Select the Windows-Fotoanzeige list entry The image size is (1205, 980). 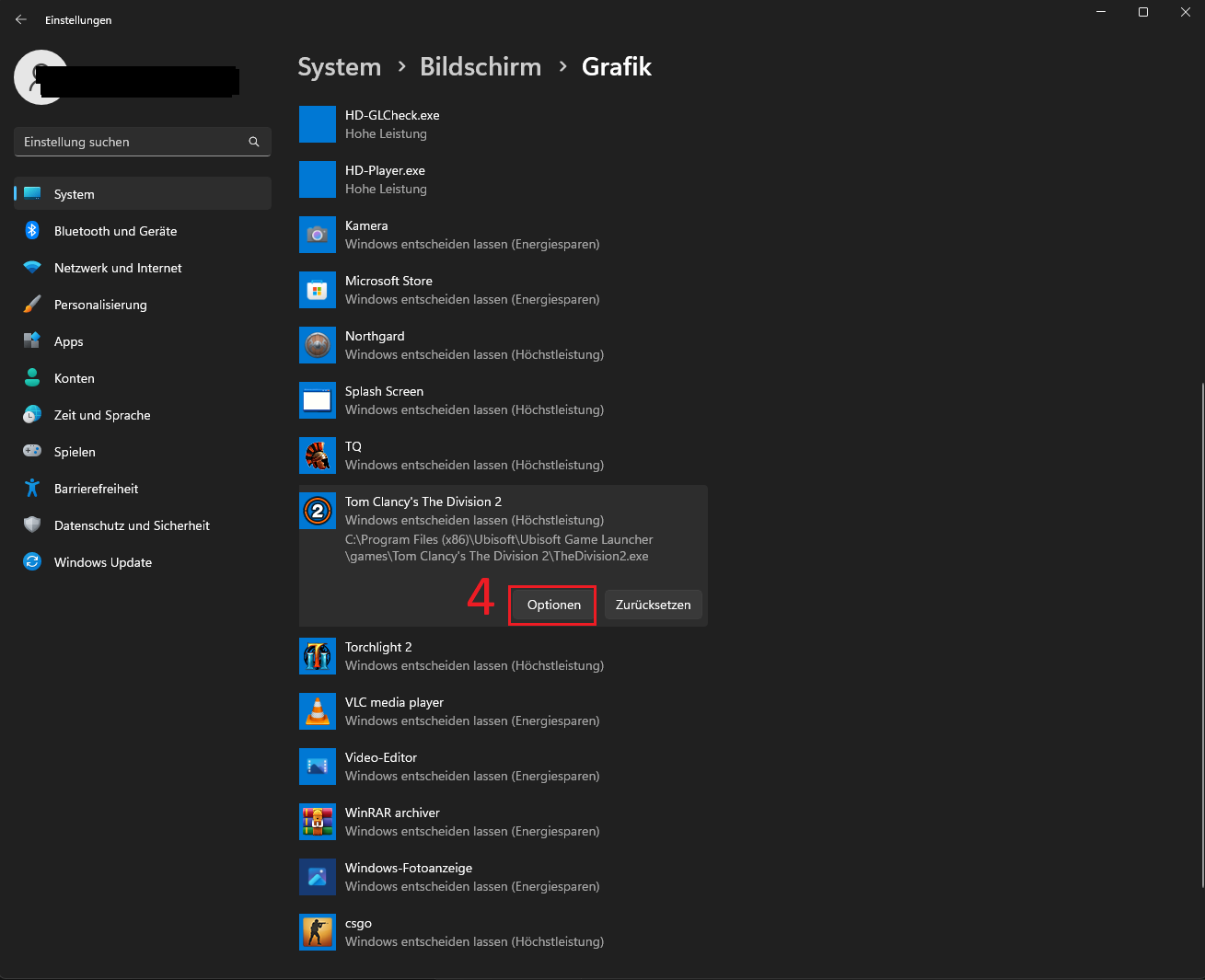[504, 877]
